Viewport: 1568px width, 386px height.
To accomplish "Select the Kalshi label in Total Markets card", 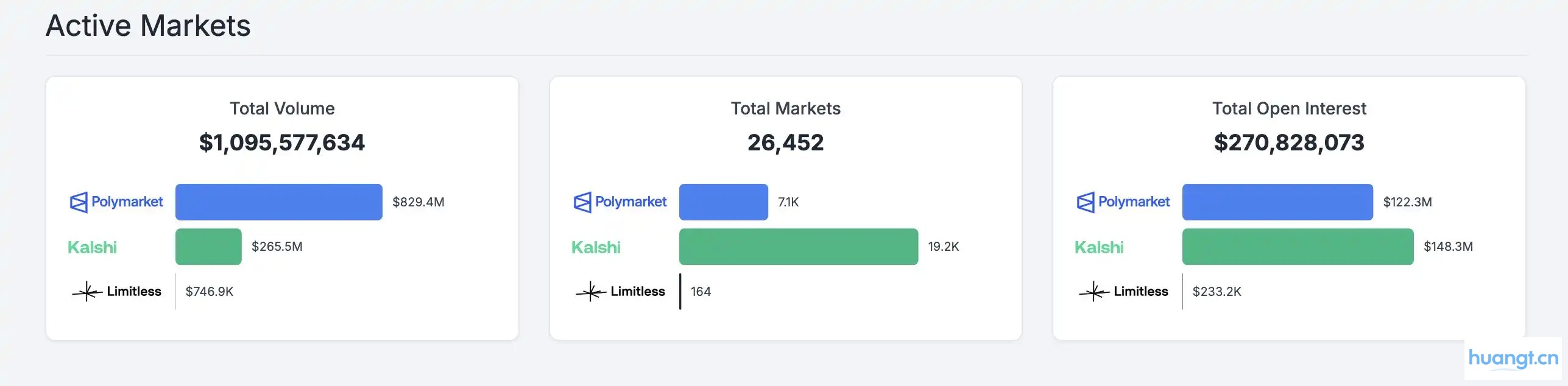I will (x=595, y=247).
